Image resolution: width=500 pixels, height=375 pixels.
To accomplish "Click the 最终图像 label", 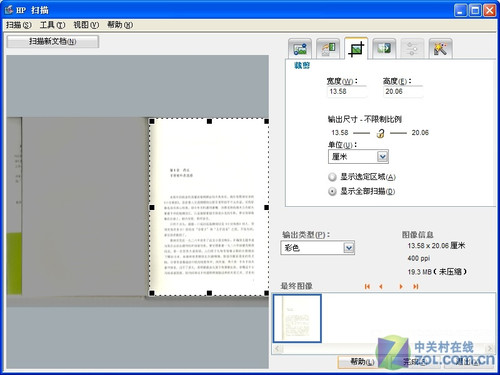I will (297, 286).
